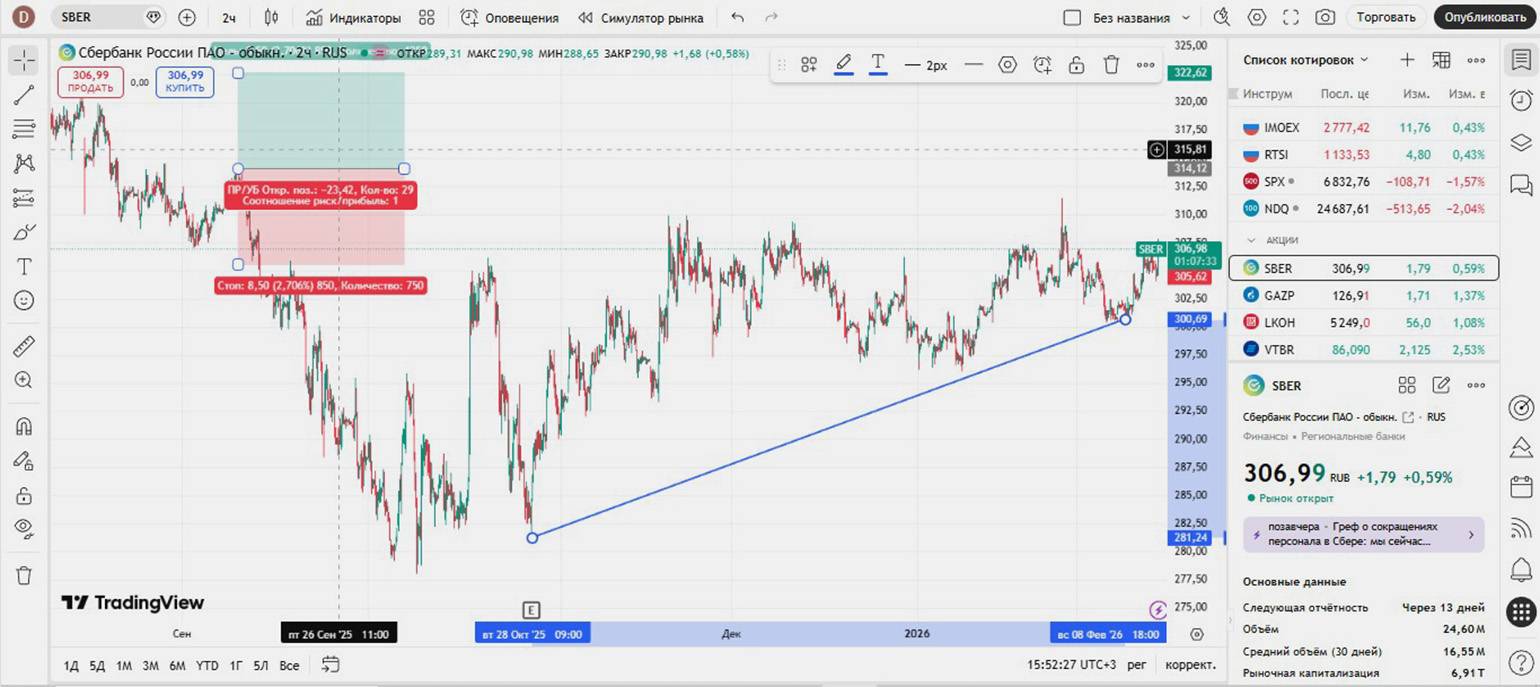Check the Без названия layout checkbox

tap(1073, 18)
